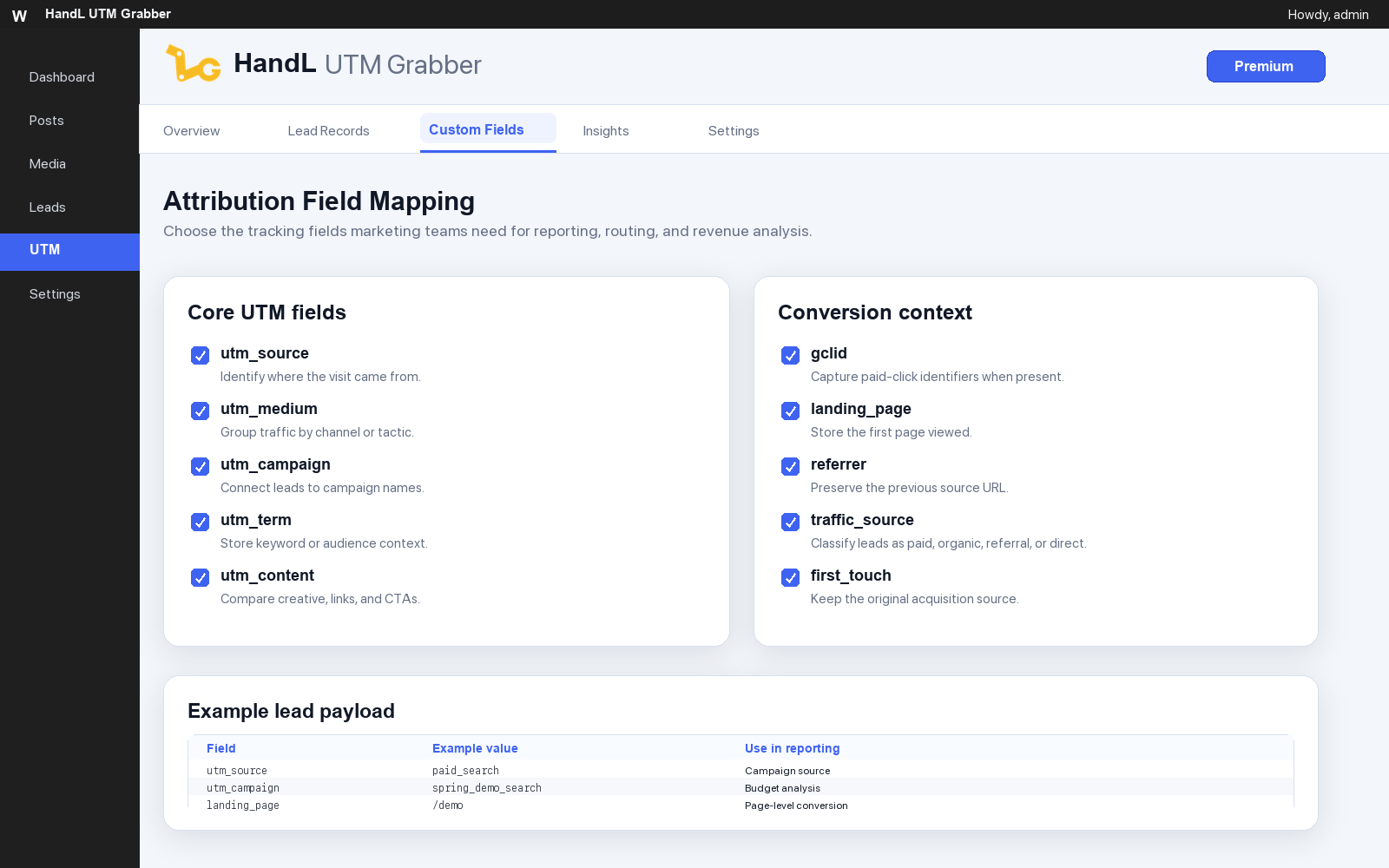Click the utm_source field label

[265, 353]
